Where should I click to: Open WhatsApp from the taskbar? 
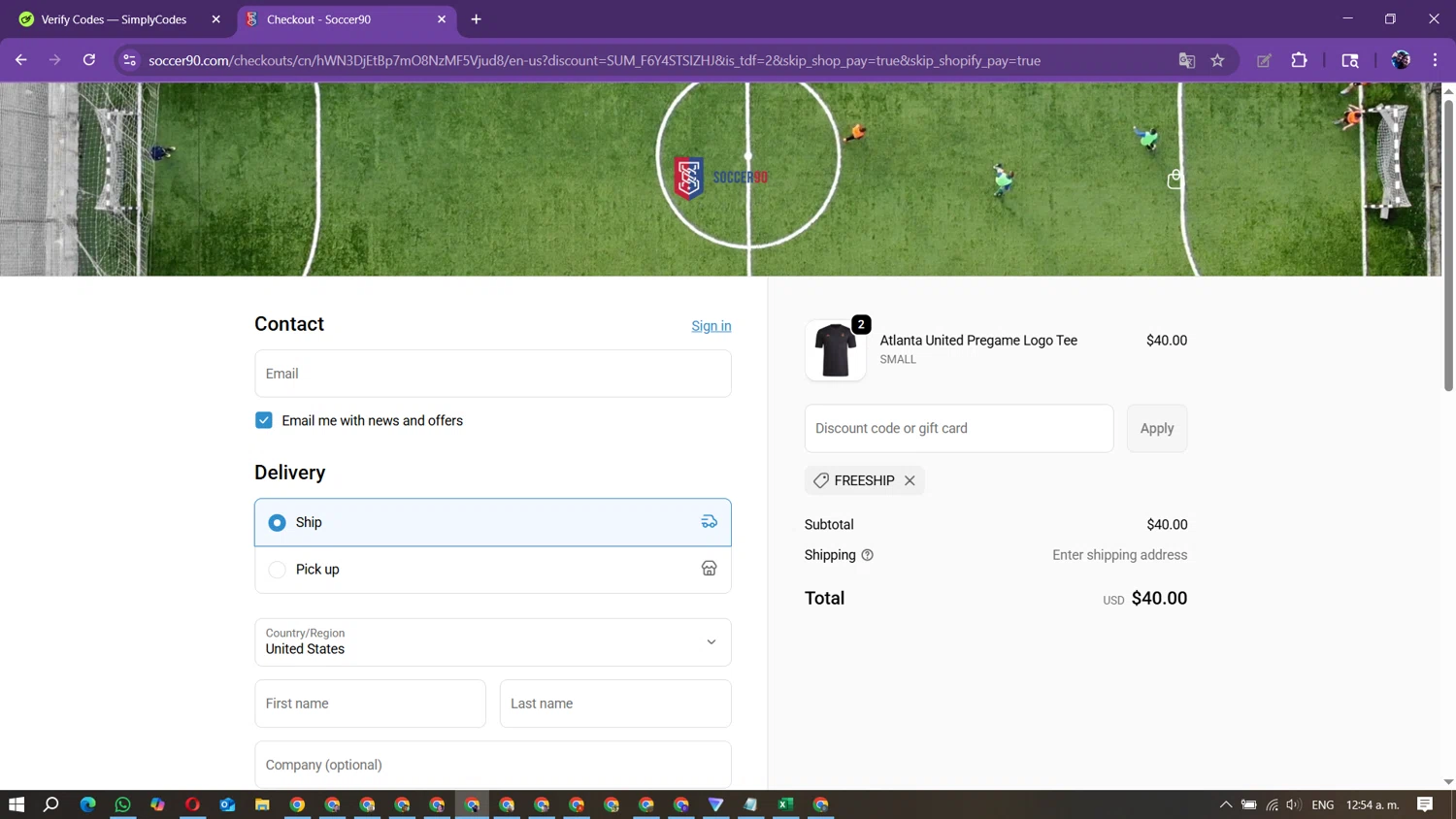[x=122, y=804]
